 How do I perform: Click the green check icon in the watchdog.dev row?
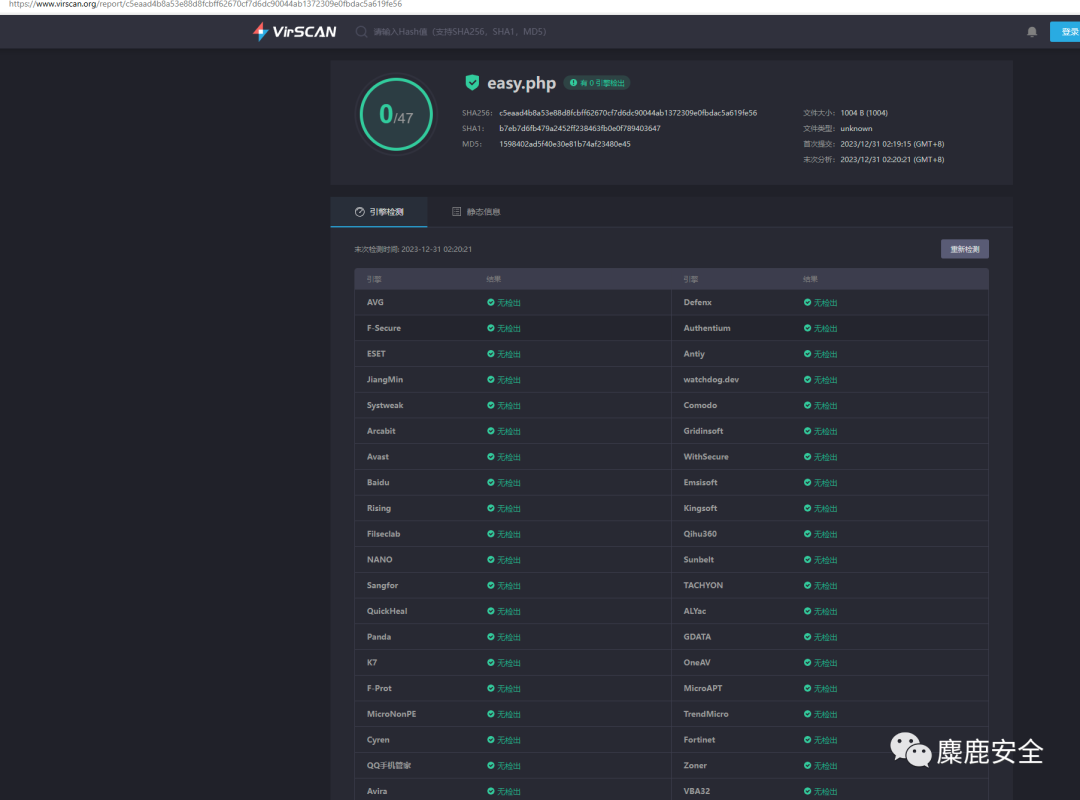807,380
